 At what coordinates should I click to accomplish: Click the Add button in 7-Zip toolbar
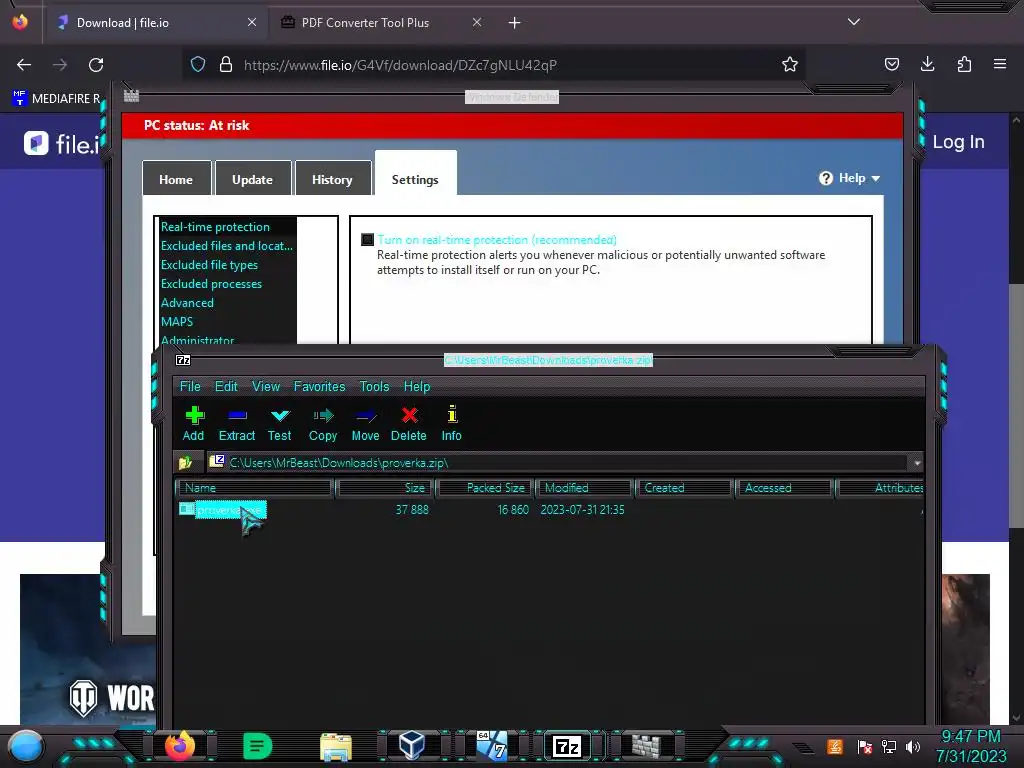194,424
